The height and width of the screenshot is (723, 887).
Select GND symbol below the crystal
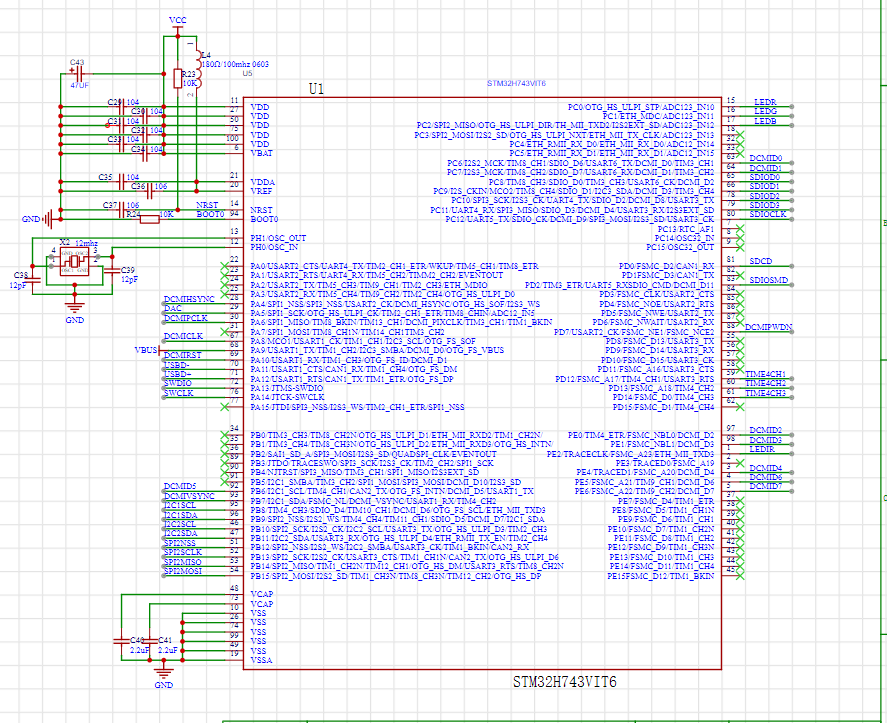(74, 309)
